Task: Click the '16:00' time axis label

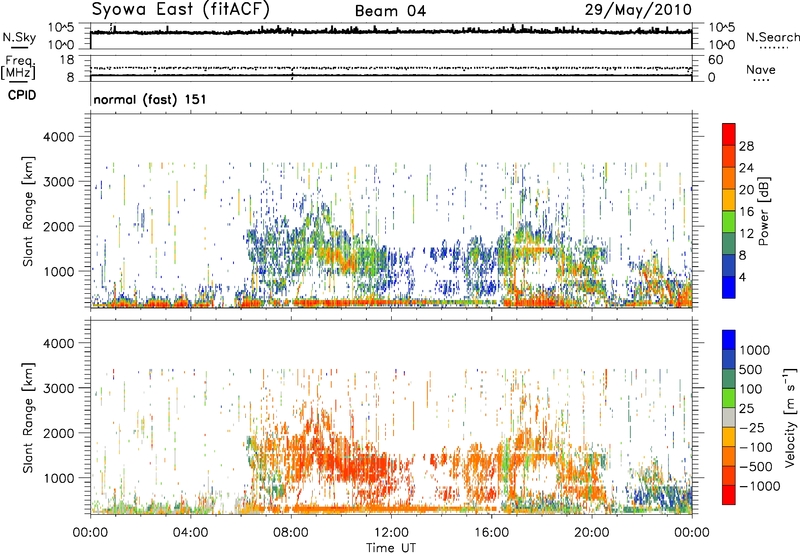Action: pyautogui.click(x=491, y=533)
